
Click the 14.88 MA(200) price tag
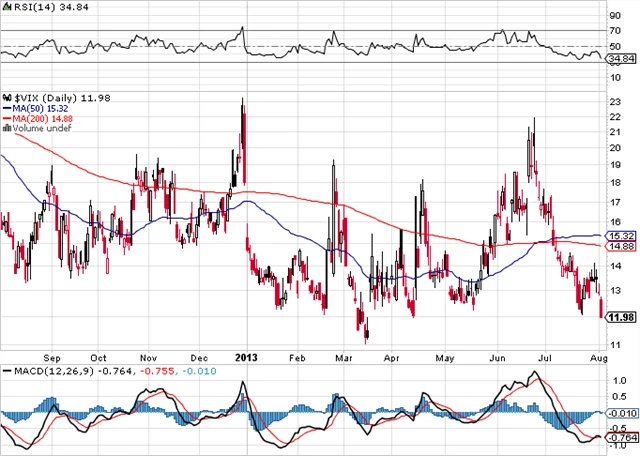(622, 246)
